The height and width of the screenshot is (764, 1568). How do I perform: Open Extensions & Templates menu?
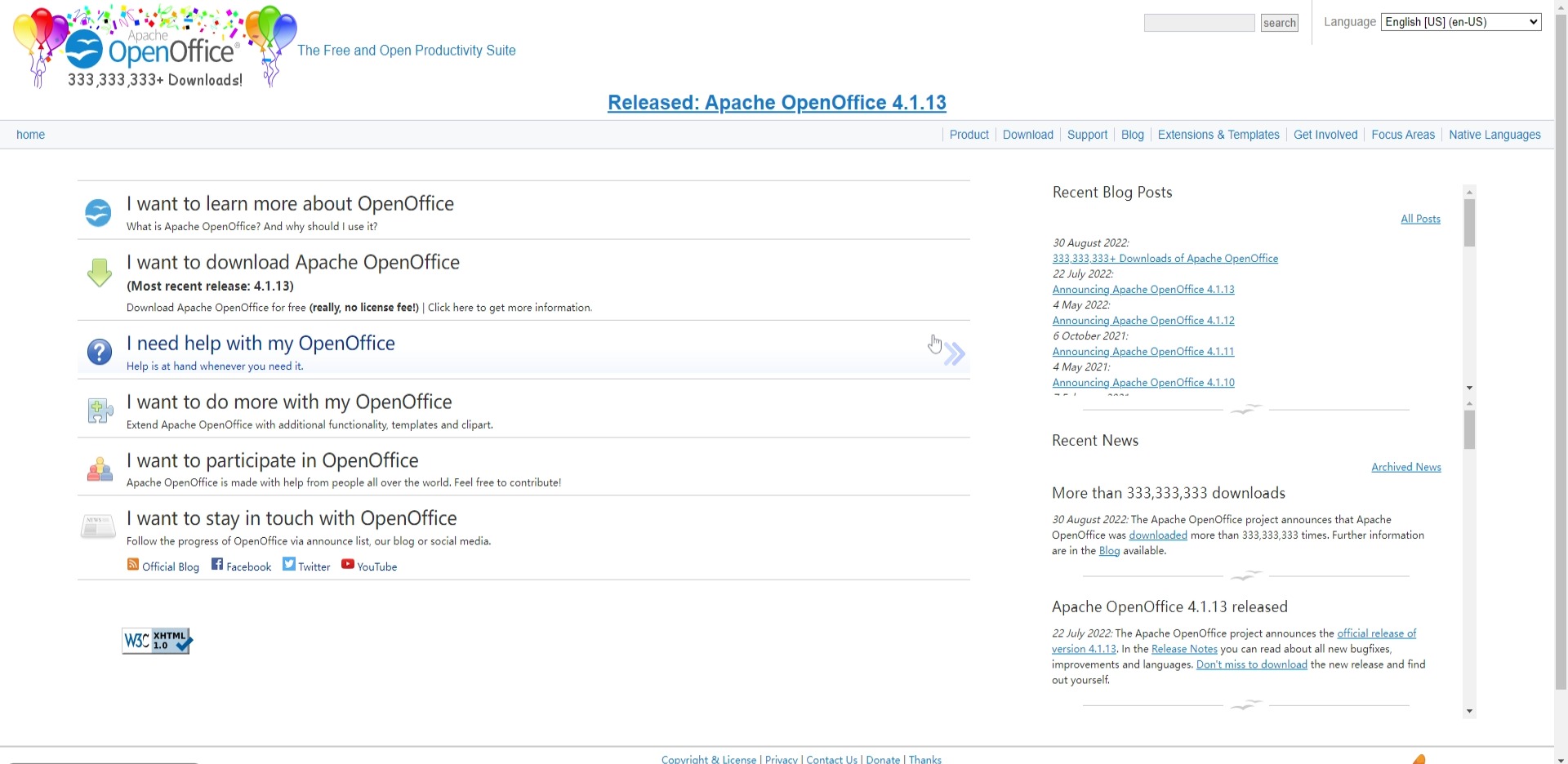click(1218, 135)
